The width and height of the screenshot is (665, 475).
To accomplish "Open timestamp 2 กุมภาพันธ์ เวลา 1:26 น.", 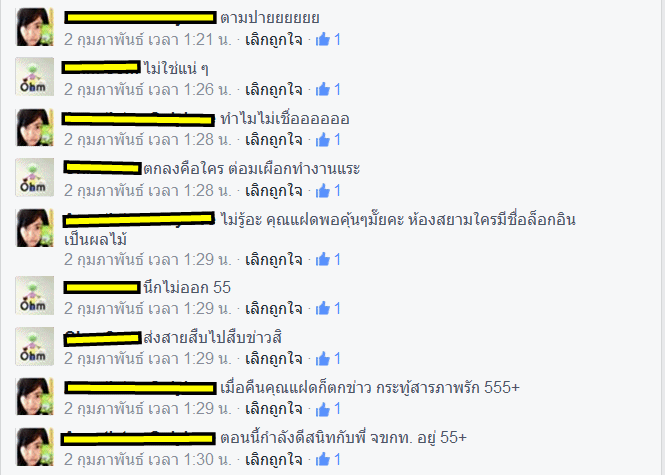I will (148, 90).
